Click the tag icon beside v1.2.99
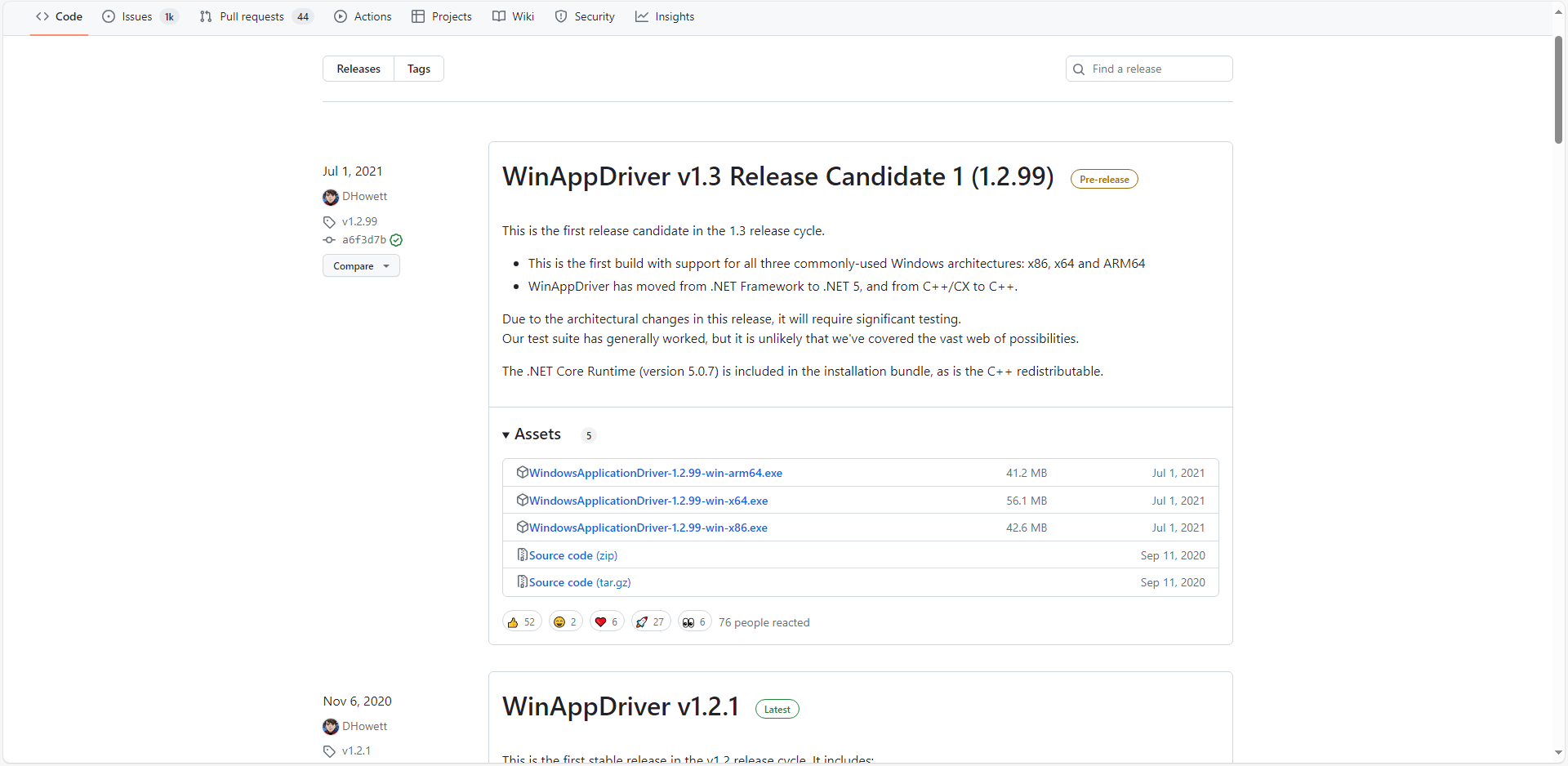1568x766 pixels. tap(329, 222)
